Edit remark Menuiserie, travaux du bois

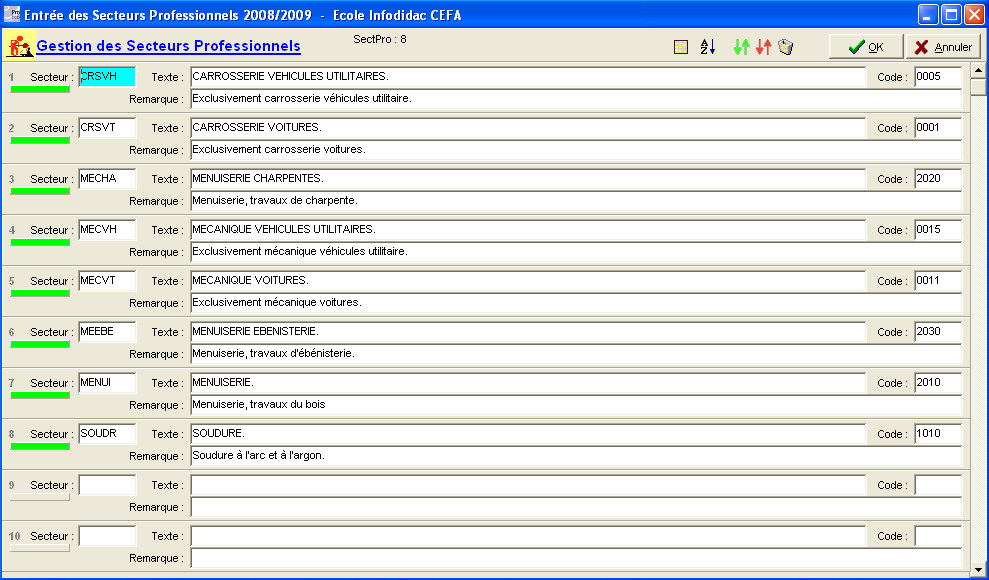[x=576, y=405]
